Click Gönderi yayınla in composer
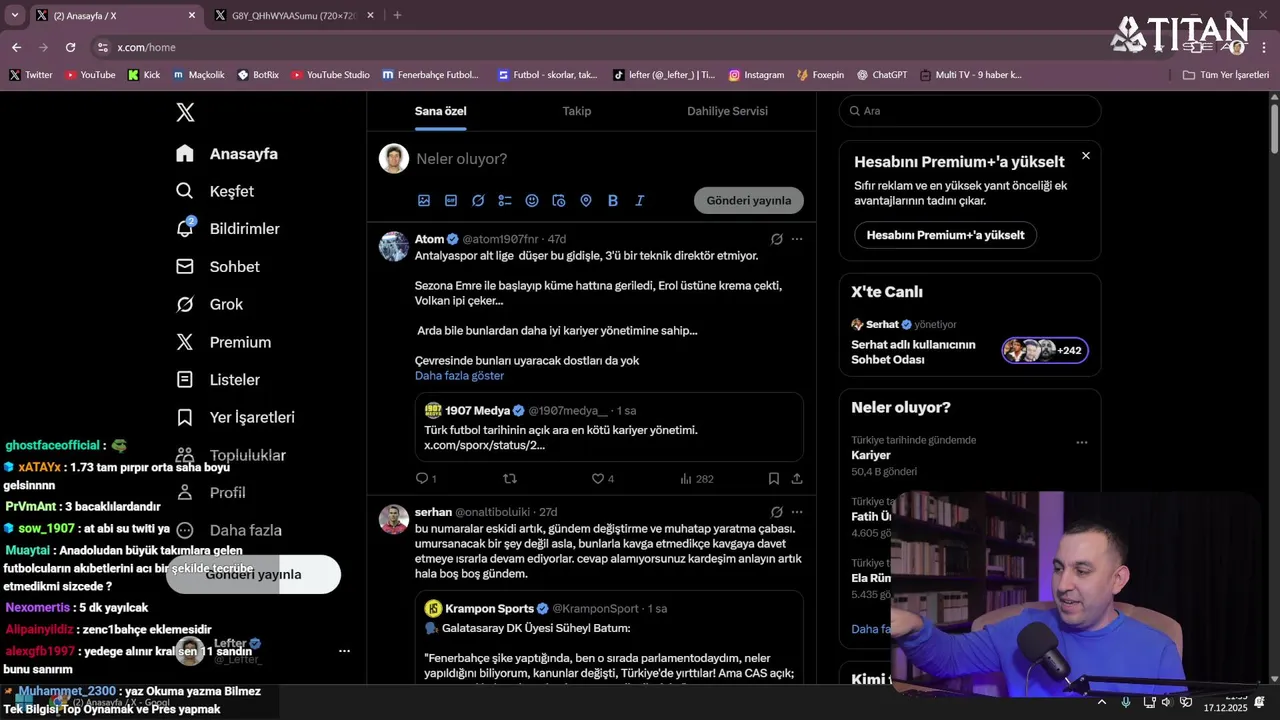Image resolution: width=1280 pixels, height=720 pixels. 749,200
